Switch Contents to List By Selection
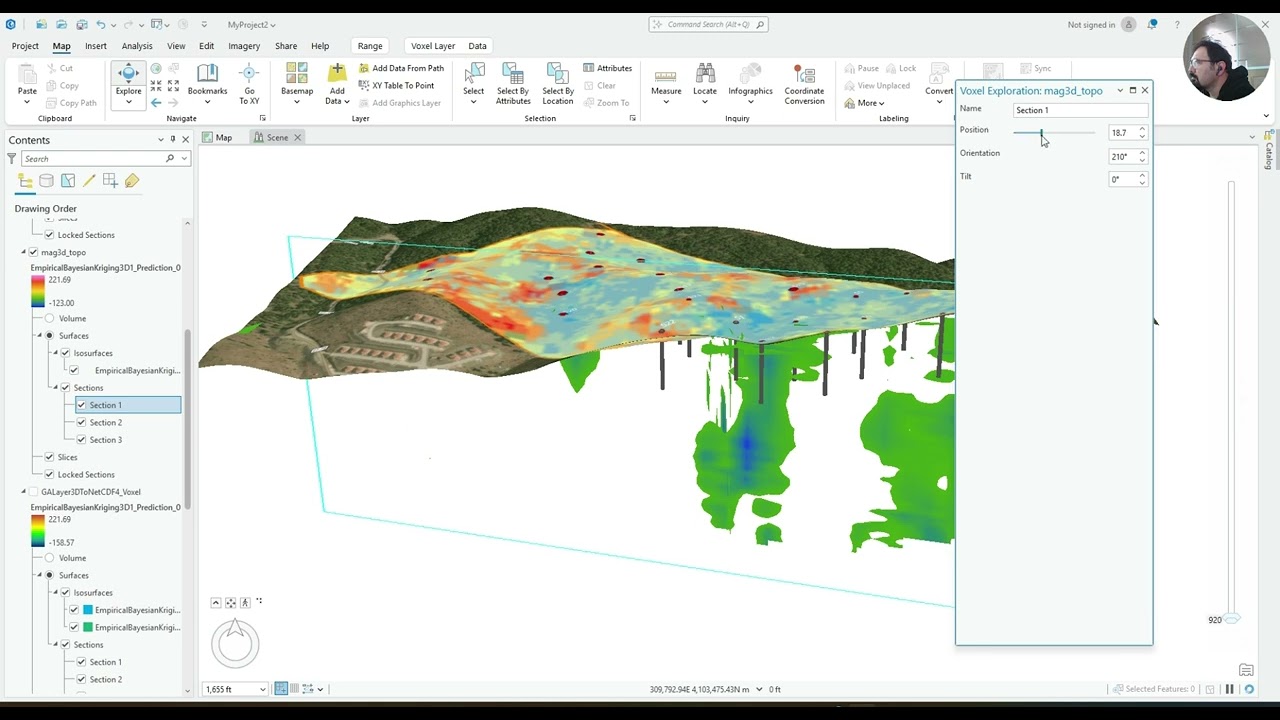Image resolution: width=1280 pixels, height=720 pixels. click(x=68, y=181)
